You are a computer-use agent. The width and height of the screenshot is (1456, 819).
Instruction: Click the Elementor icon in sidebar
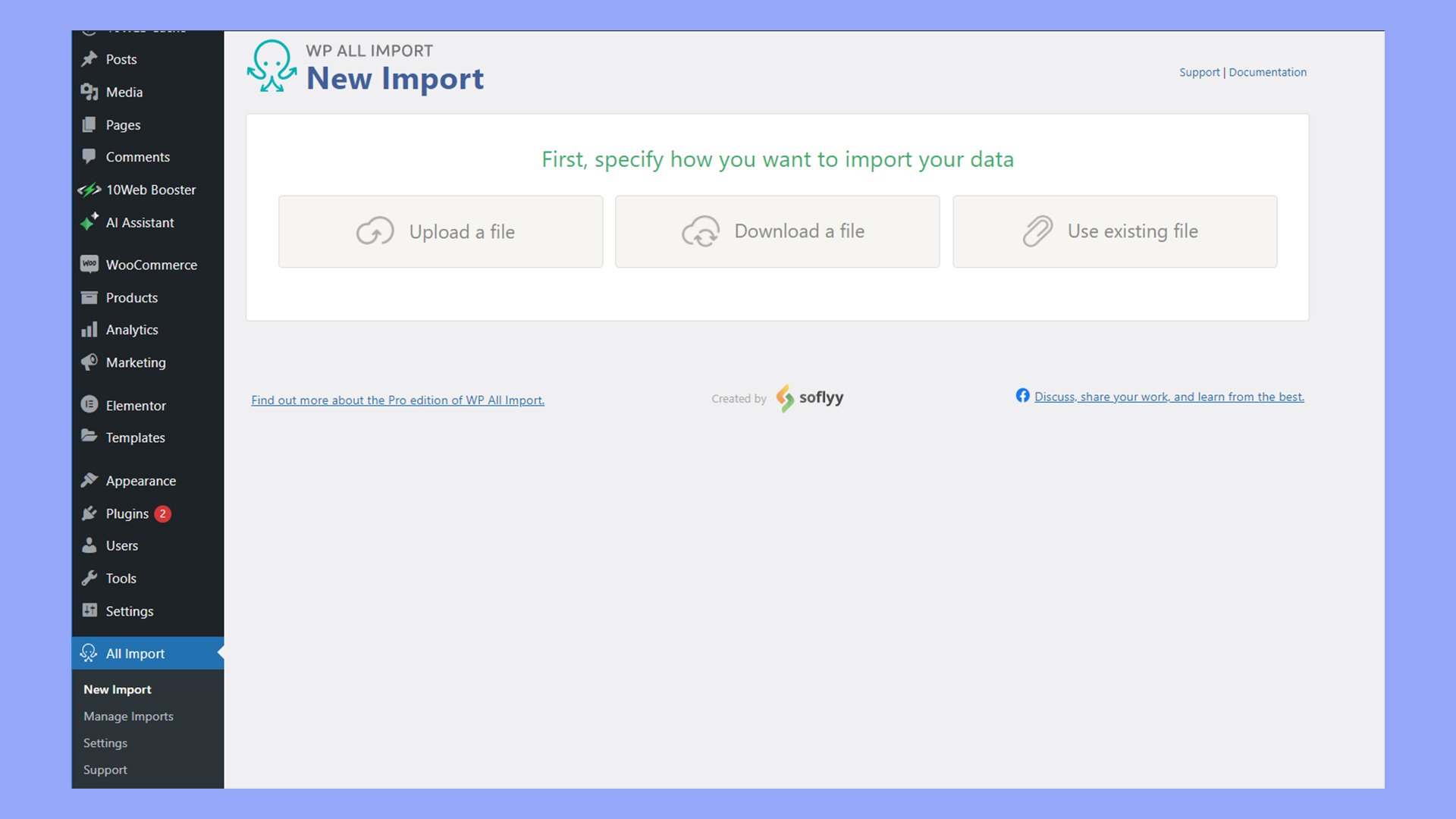(x=89, y=405)
